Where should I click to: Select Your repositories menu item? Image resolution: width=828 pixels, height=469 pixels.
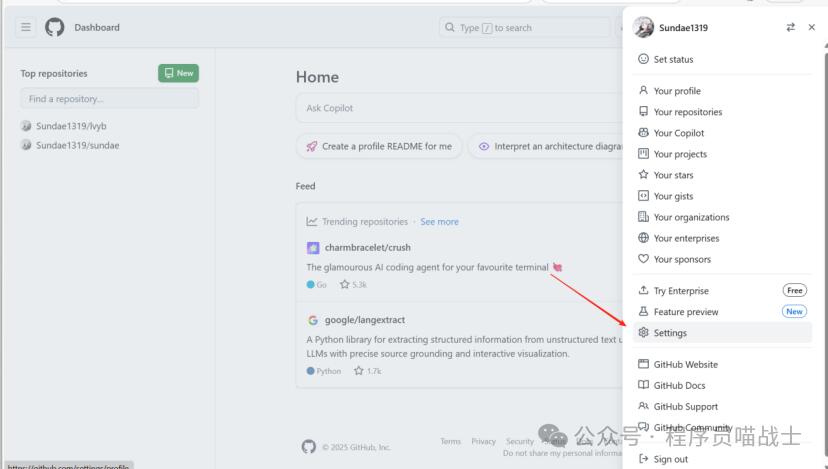coord(687,112)
